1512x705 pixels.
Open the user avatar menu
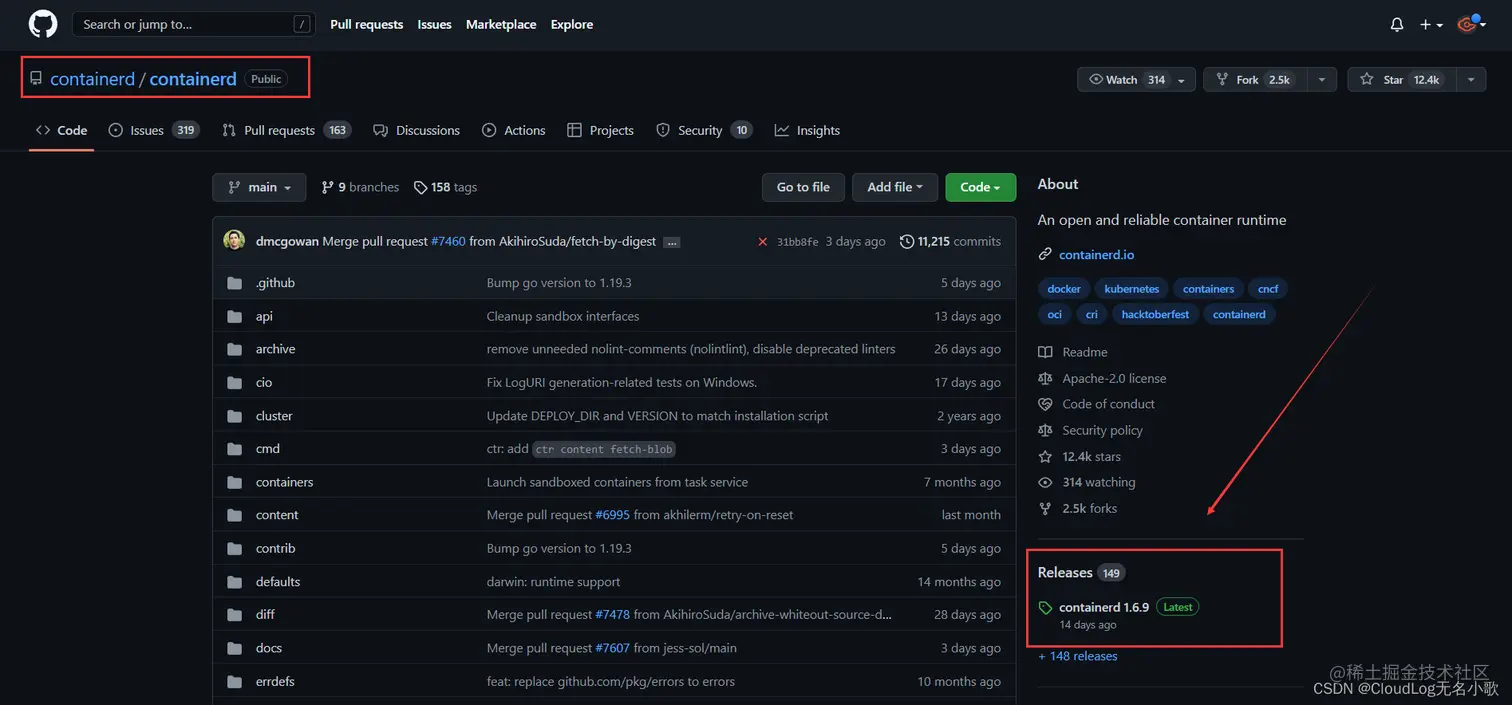pyautogui.click(x=1470, y=25)
